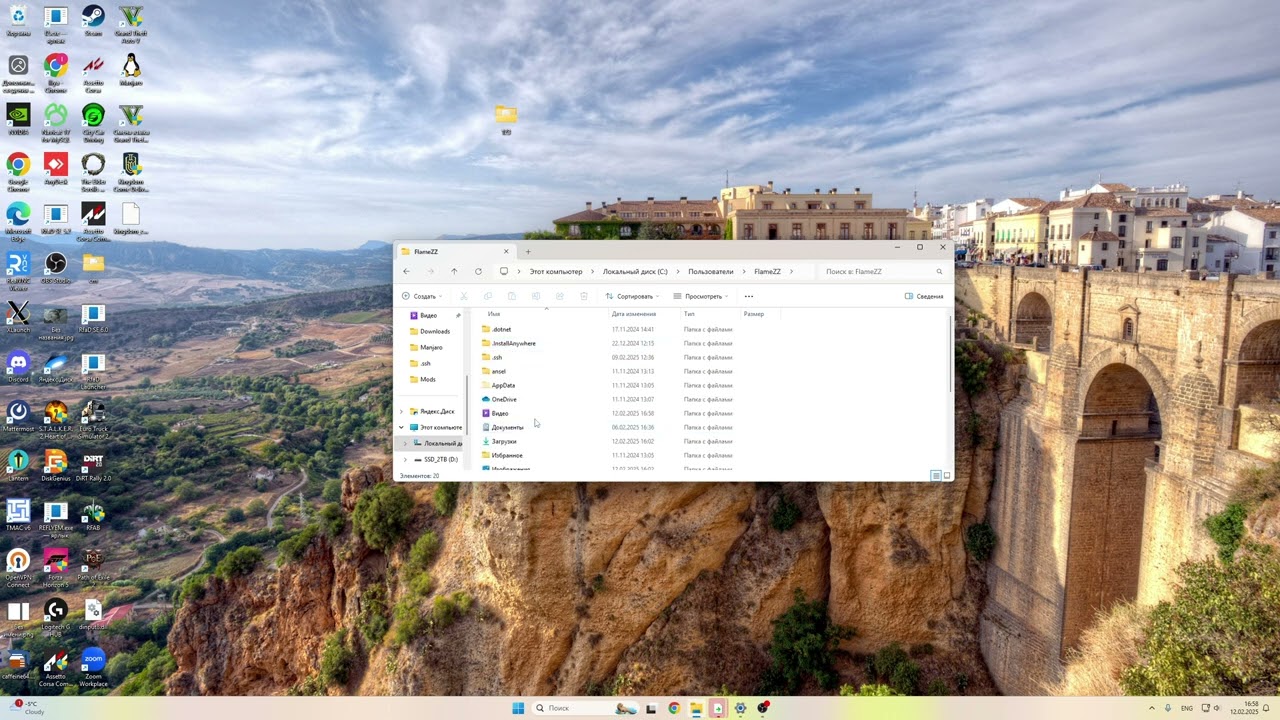Select Forza Horizon 5 desktop icon
1280x720 pixels.
coord(56,567)
